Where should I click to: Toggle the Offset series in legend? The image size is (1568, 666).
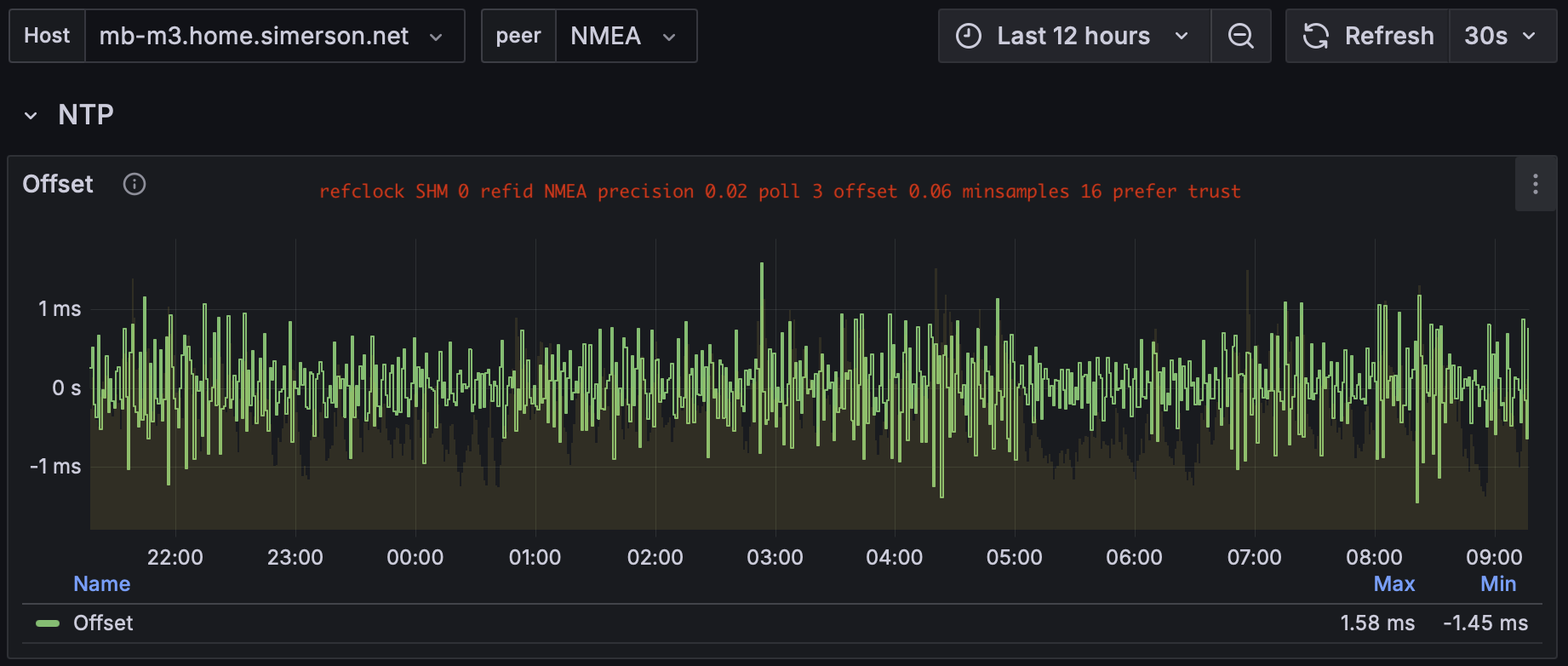[x=103, y=623]
